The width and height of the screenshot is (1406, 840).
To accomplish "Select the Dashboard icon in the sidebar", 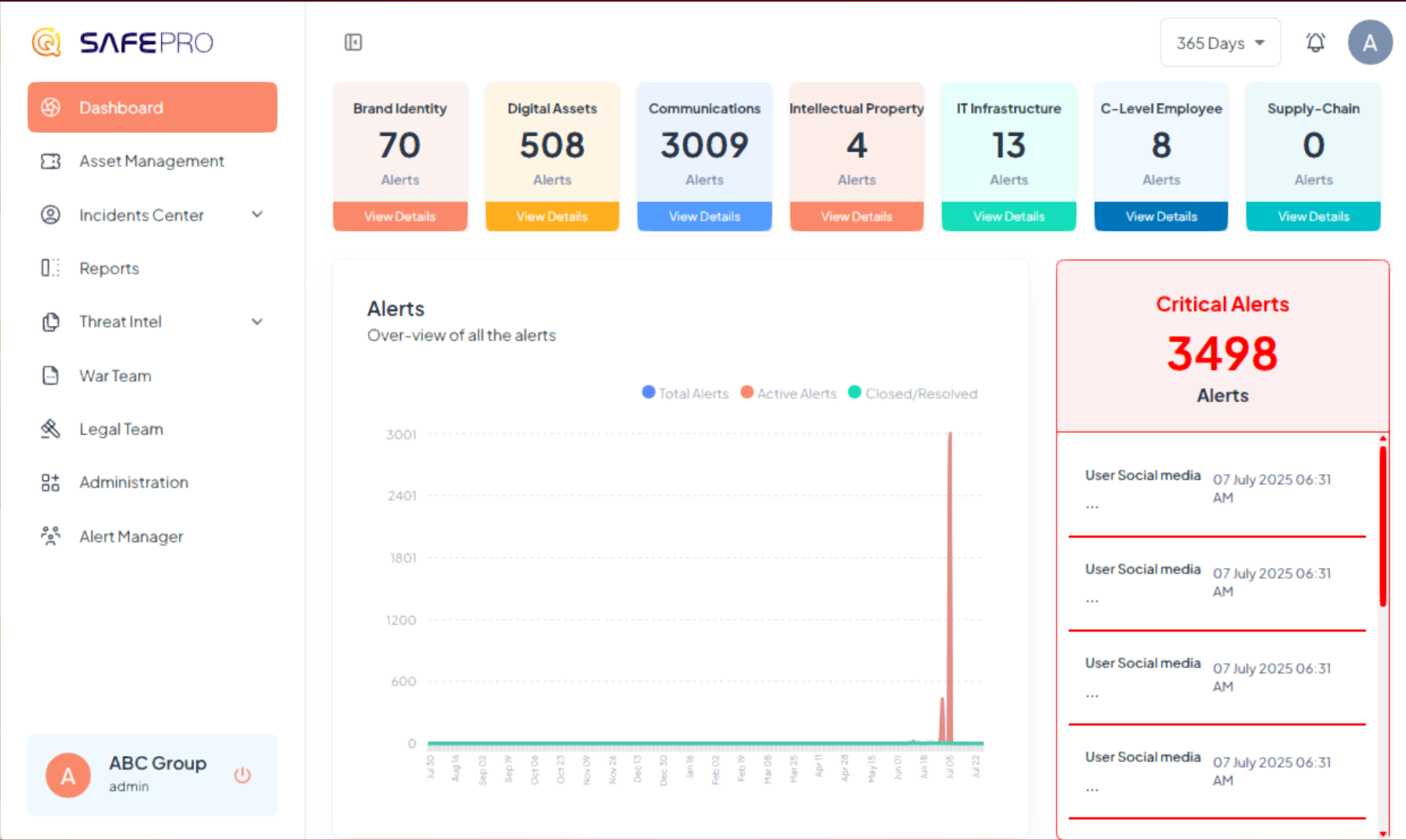I will (x=51, y=107).
